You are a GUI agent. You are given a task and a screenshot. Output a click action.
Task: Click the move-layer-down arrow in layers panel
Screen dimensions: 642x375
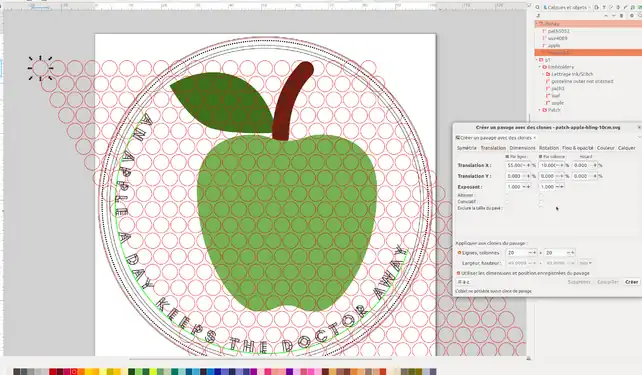click(x=614, y=16)
